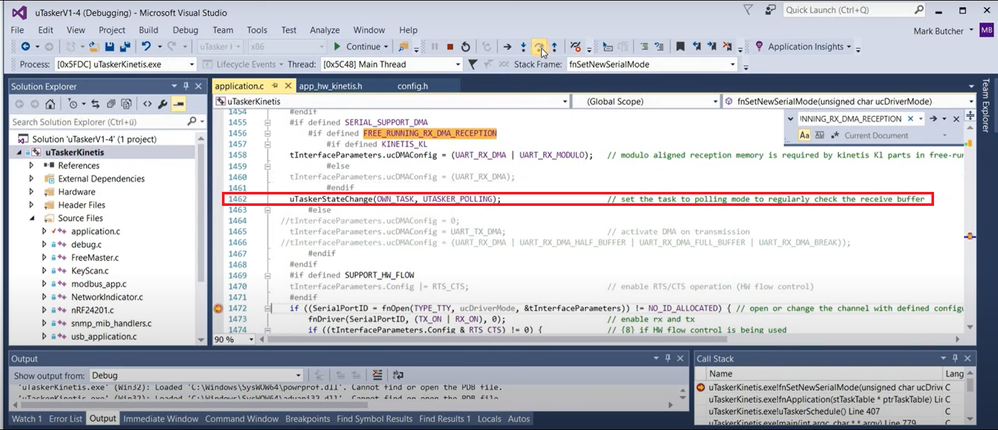Click the bookmark toggle icon in toolbar
The image size is (998, 430).
680,46
